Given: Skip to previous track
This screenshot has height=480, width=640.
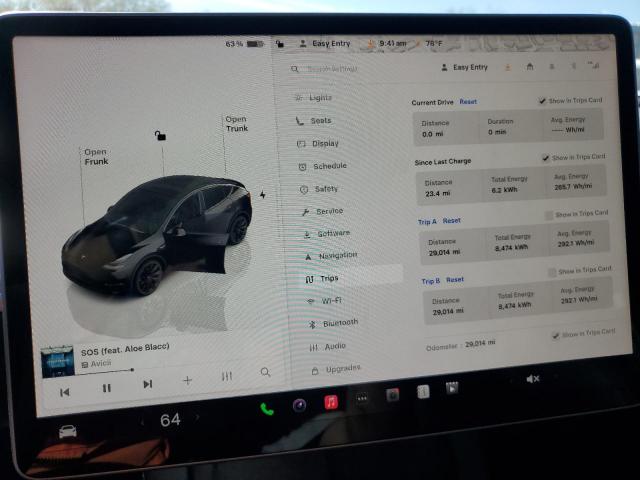Looking at the screenshot, I should click(x=64, y=393).
